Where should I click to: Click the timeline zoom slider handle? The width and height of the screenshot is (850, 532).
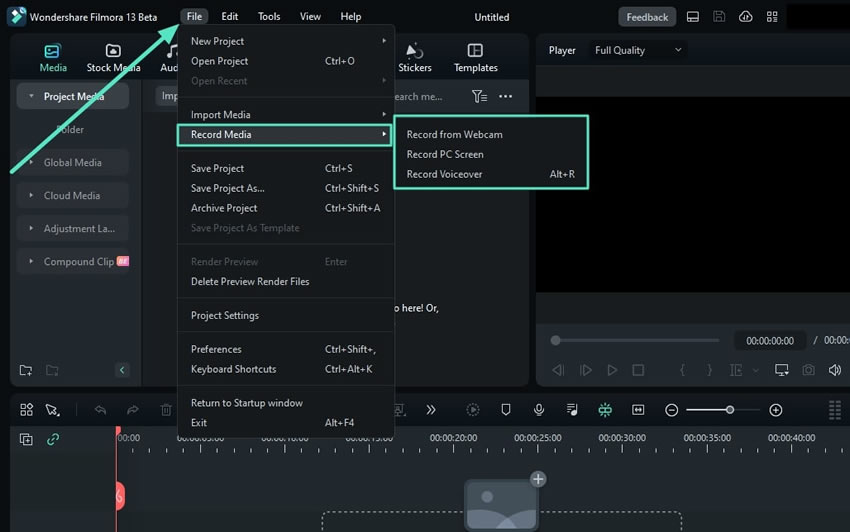(x=730, y=410)
